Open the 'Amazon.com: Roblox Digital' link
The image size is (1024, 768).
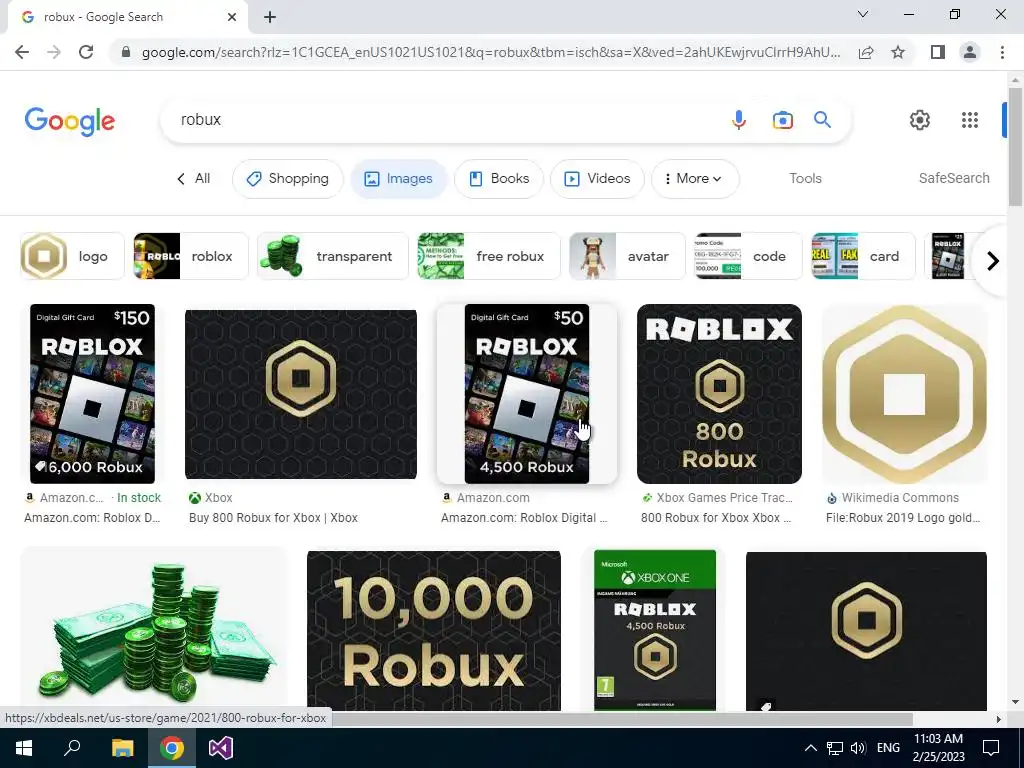[x=524, y=518]
